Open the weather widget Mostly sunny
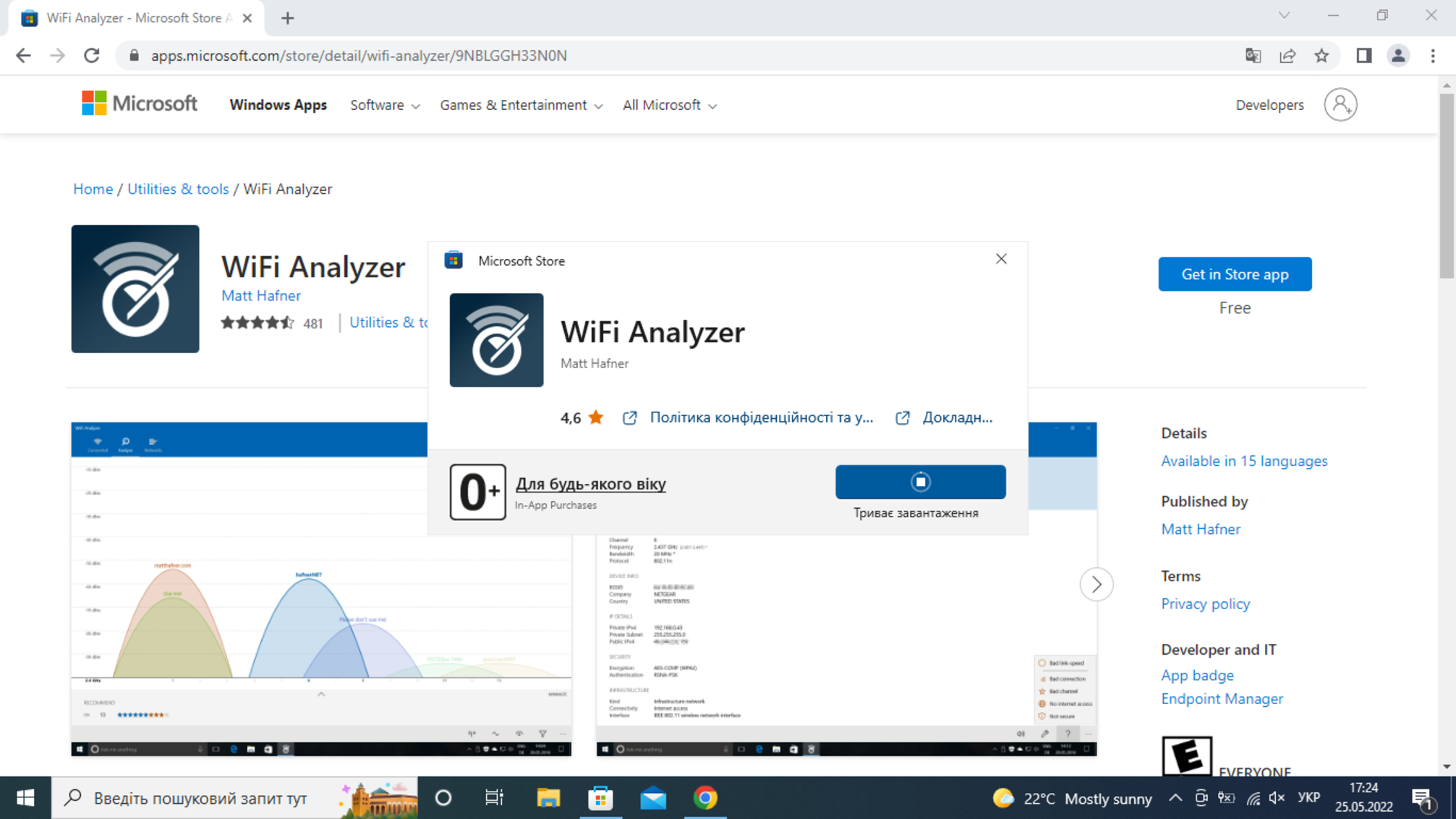 pyautogui.click(x=1073, y=798)
